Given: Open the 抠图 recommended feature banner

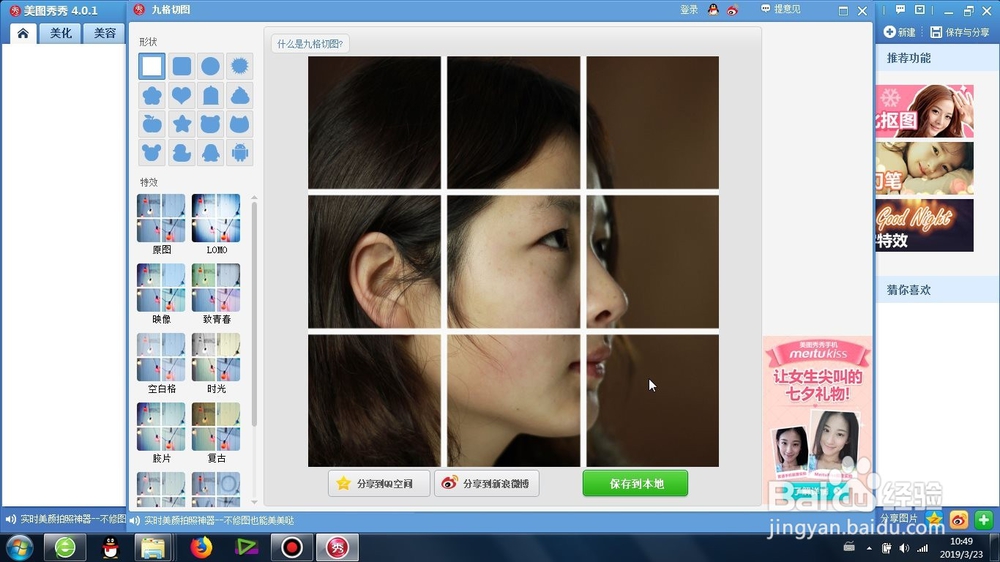Looking at the screenshot, I should click(924, 111).
